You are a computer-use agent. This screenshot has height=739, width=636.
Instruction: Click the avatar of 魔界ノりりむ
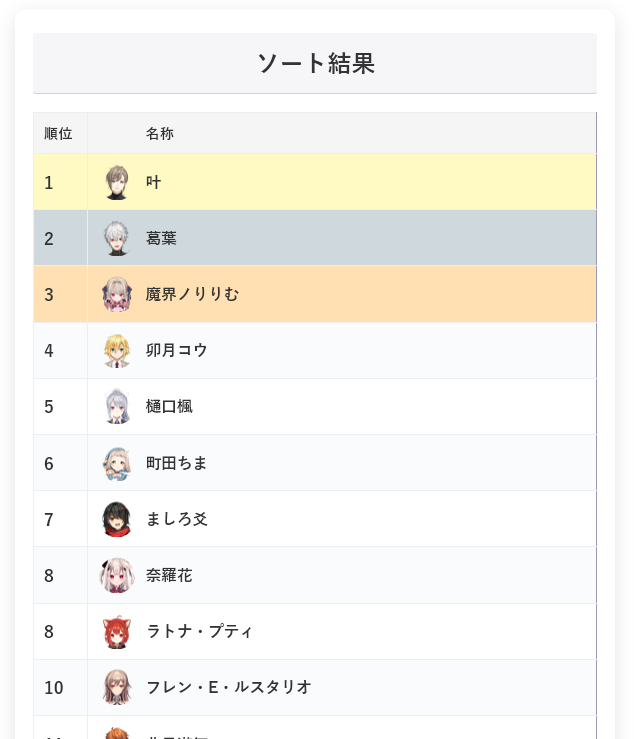117,294
